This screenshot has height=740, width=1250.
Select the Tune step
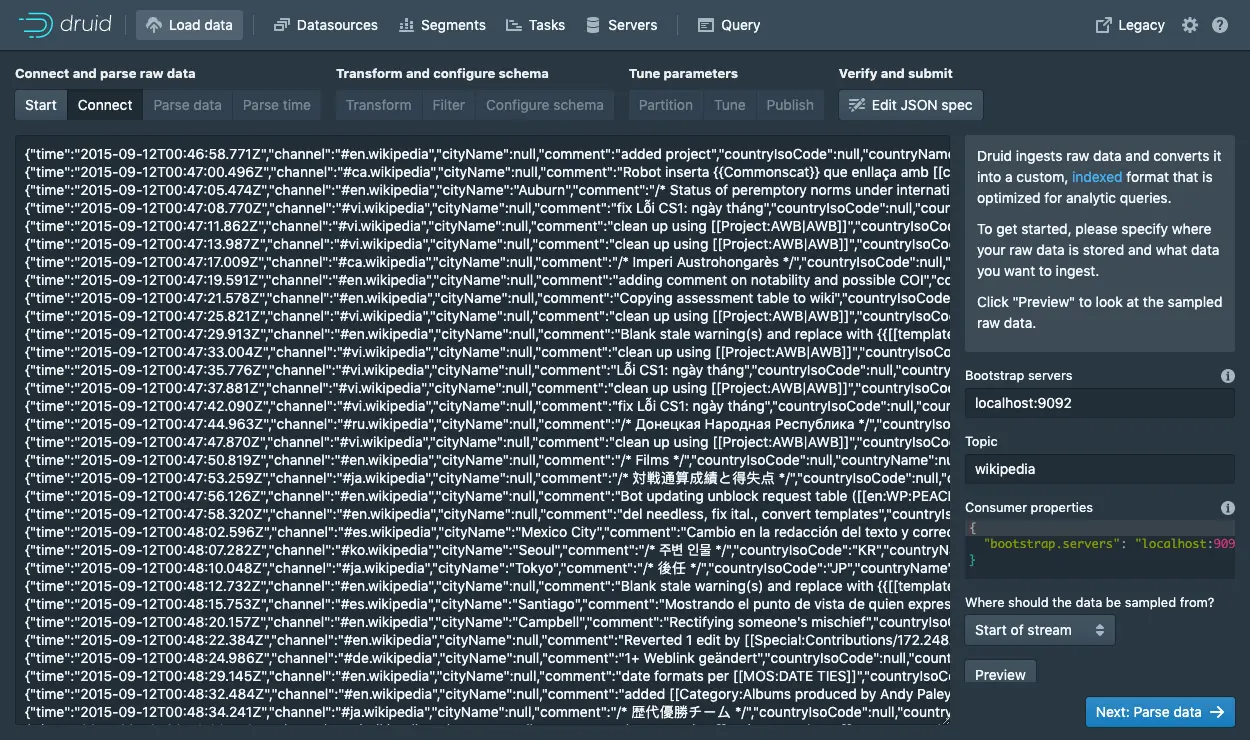(x=730, y=105)
